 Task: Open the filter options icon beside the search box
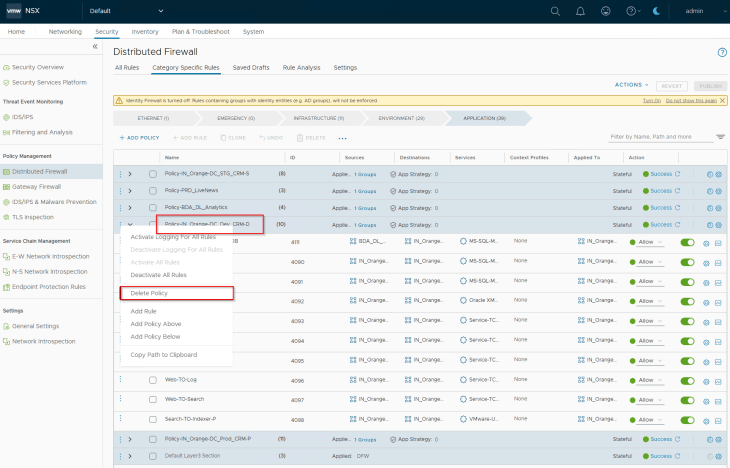pyautogui.click(x=720, y=136)
